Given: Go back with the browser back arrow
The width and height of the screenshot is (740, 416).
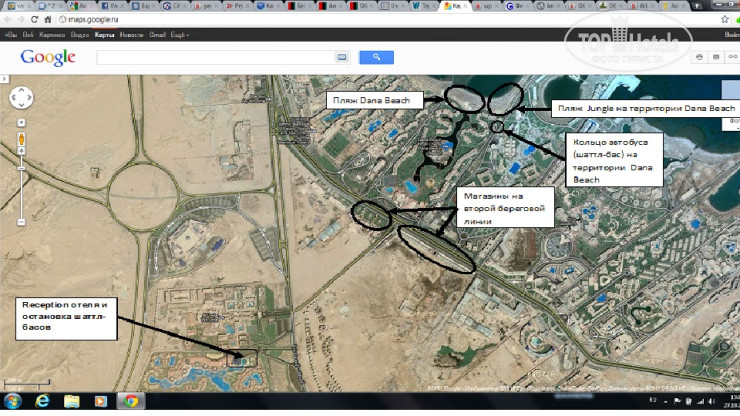Looking at the screenshot, I should (7, 20).
